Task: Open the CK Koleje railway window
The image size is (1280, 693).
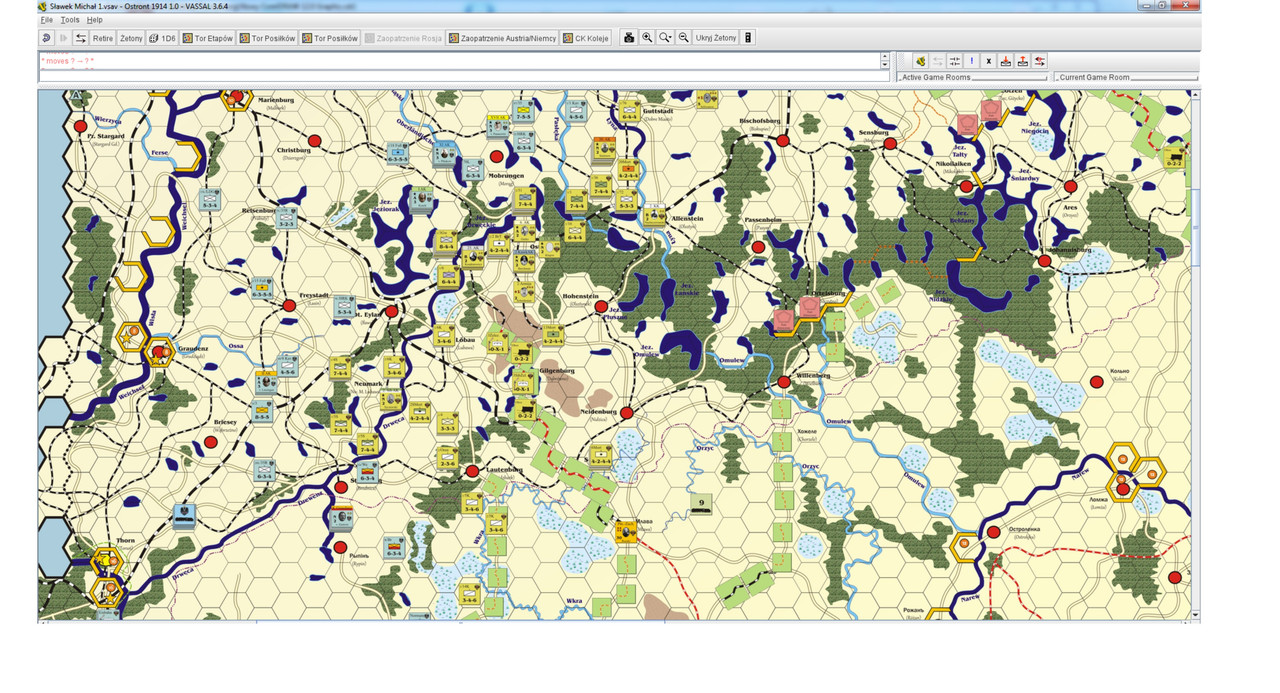Action: 586,38
